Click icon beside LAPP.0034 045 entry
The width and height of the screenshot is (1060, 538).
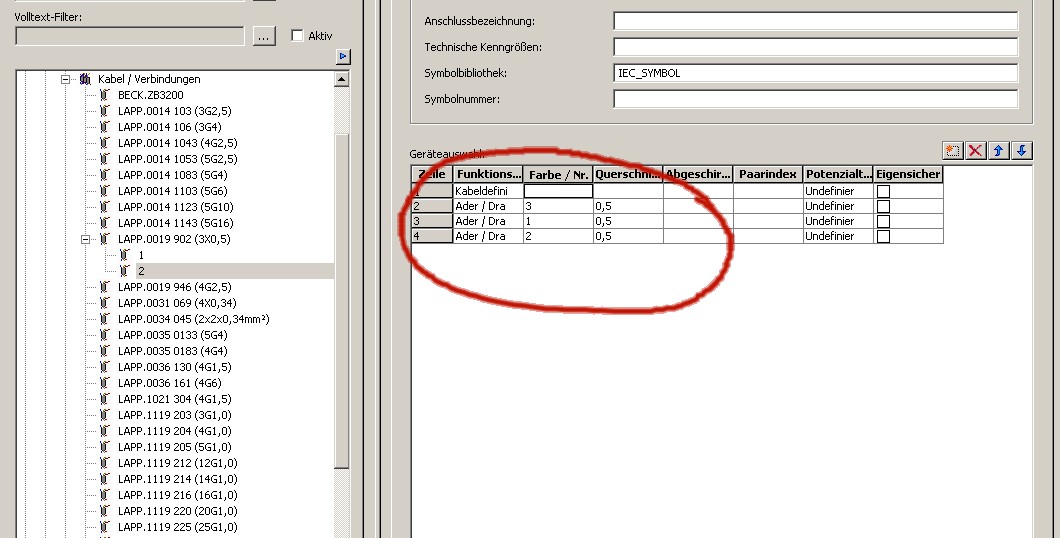click(x=105, y=319)
